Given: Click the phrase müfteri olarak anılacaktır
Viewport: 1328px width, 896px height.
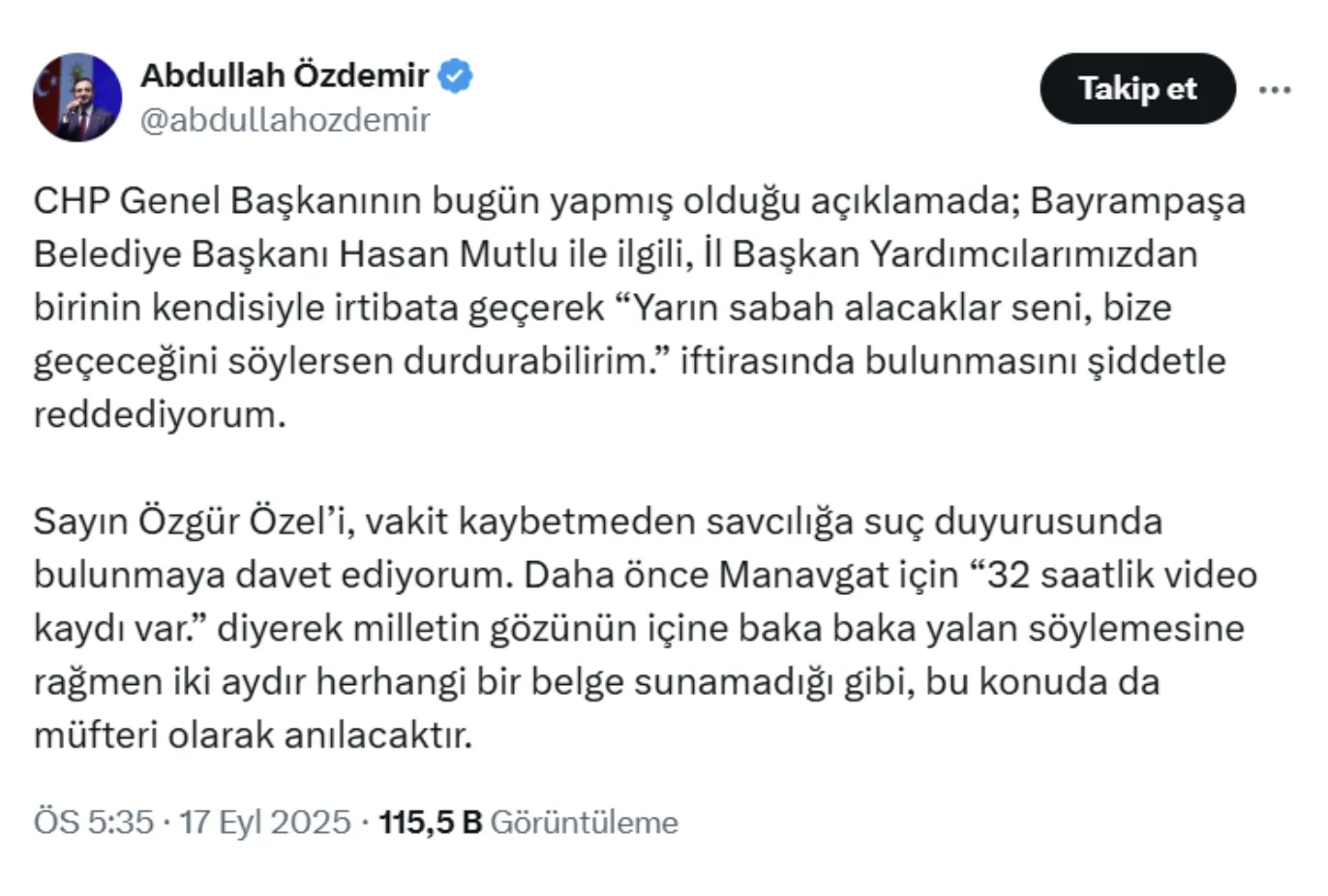Looking at the screenshot, I should [252, 735].
